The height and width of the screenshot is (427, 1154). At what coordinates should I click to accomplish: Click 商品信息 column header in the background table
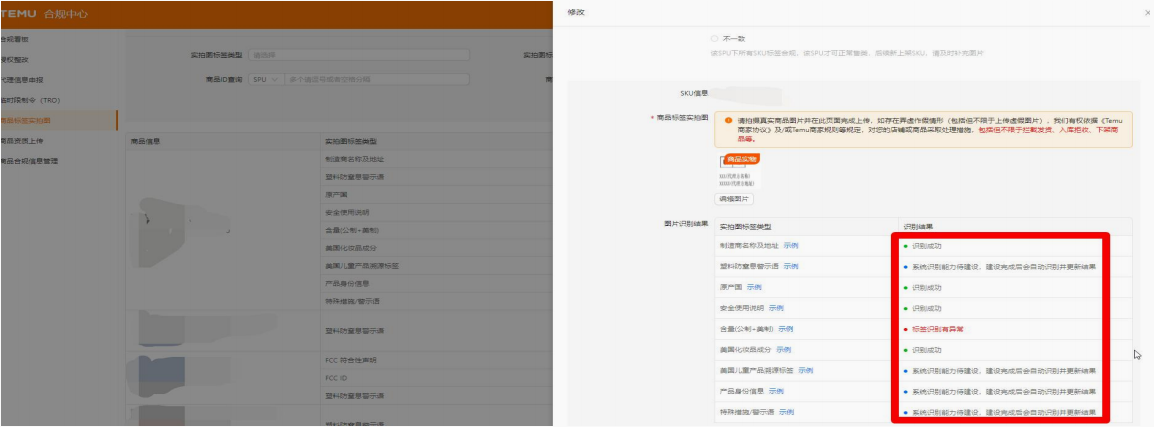tap(145, 141)
